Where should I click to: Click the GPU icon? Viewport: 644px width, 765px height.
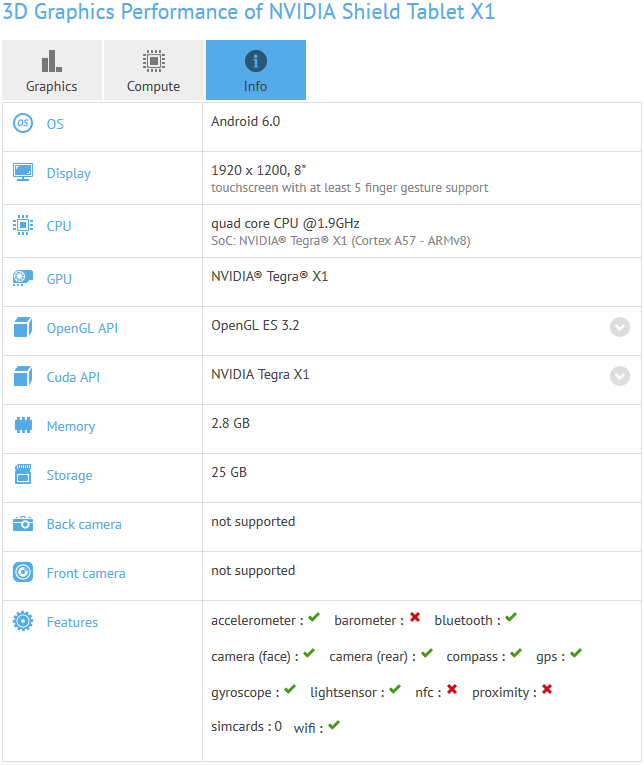tap(23, 279)
